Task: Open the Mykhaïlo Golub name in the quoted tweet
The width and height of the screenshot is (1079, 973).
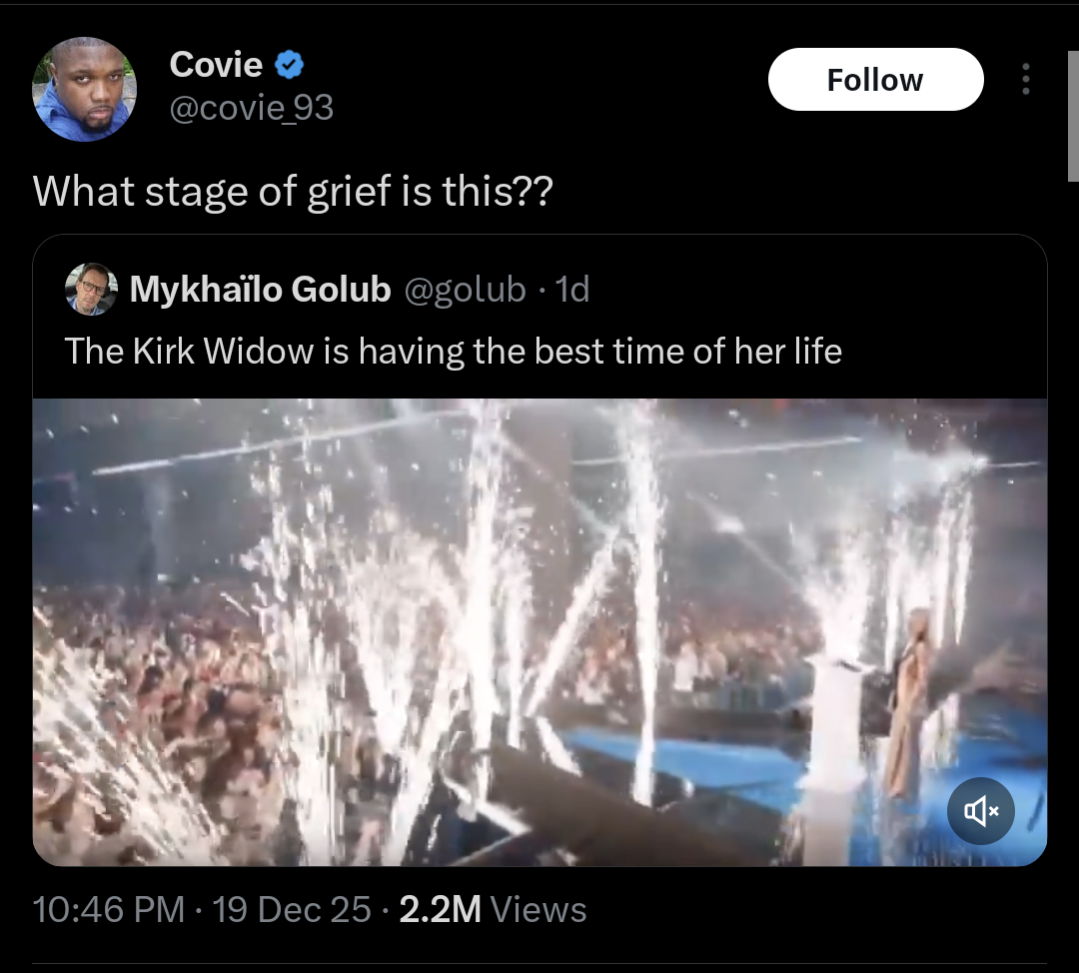Action: tap(260, 290)
